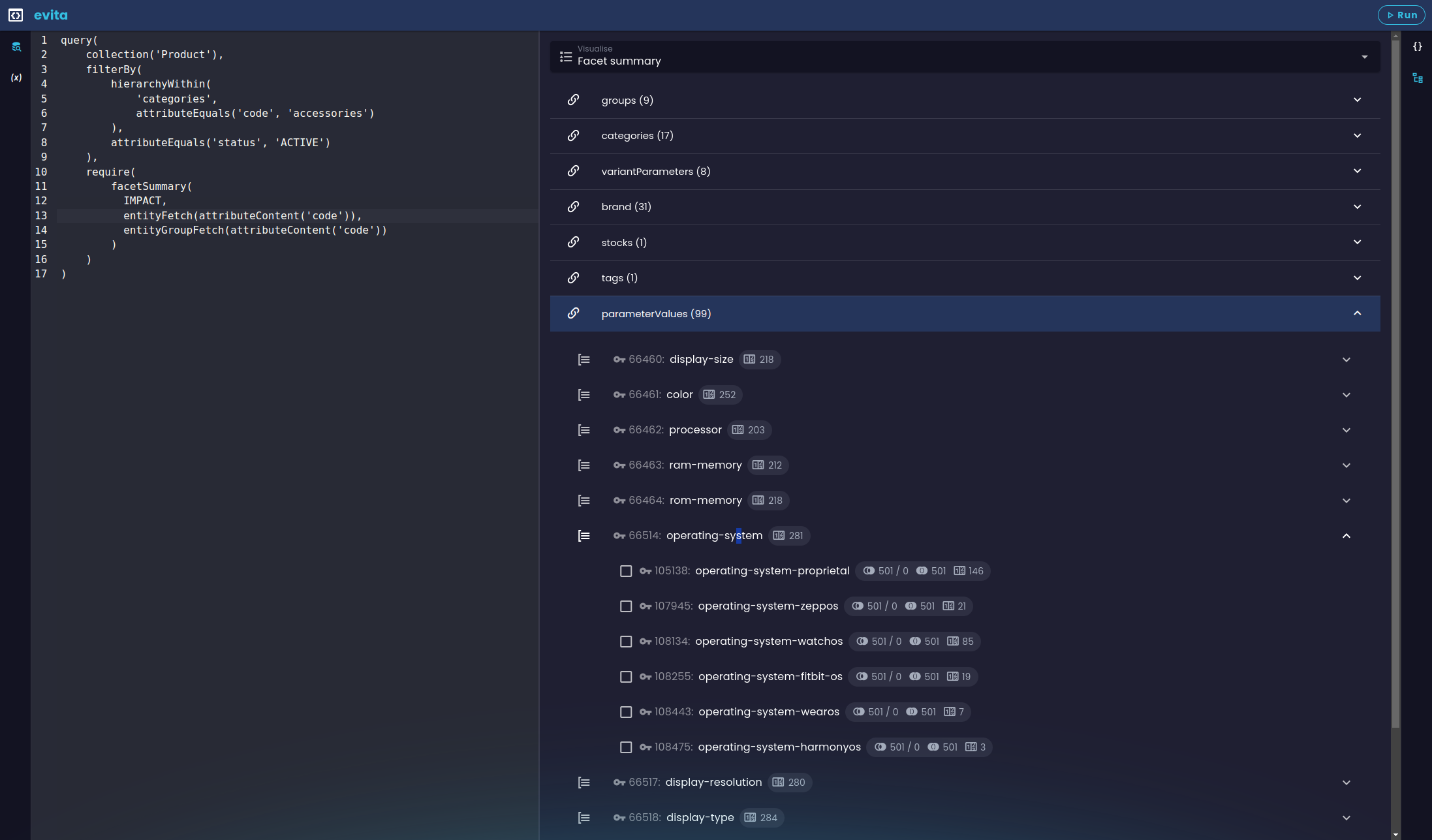Expand the color facet group chevron
This screenshot has width=1432, height=840.
[x=1346, y=395]
